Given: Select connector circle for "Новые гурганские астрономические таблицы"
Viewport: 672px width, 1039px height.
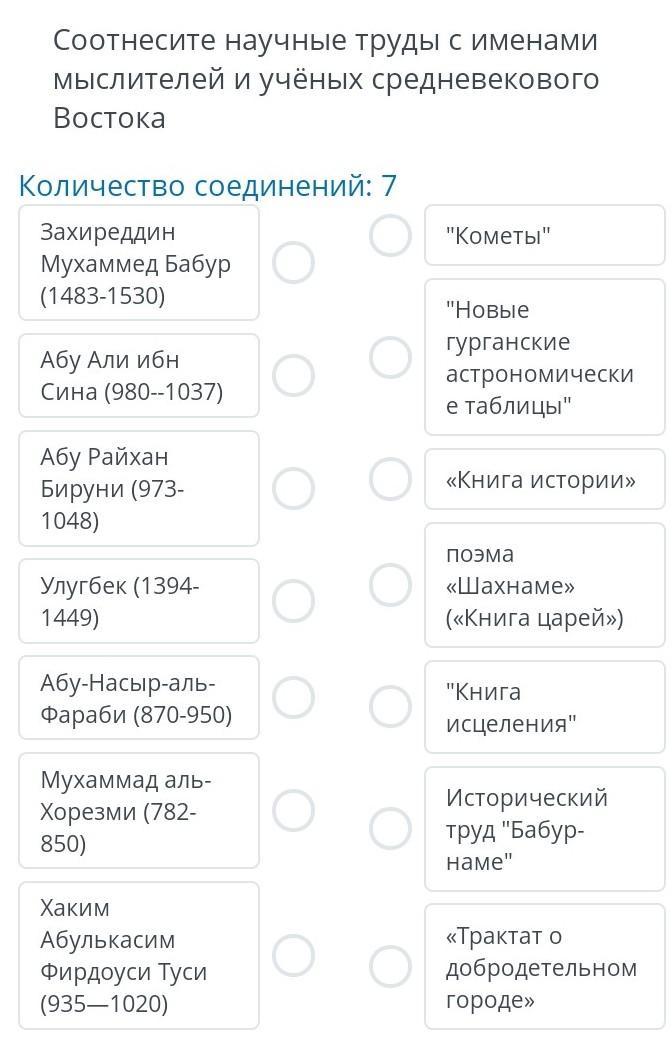Looking at the screenshot, I should tap(390, 357).
